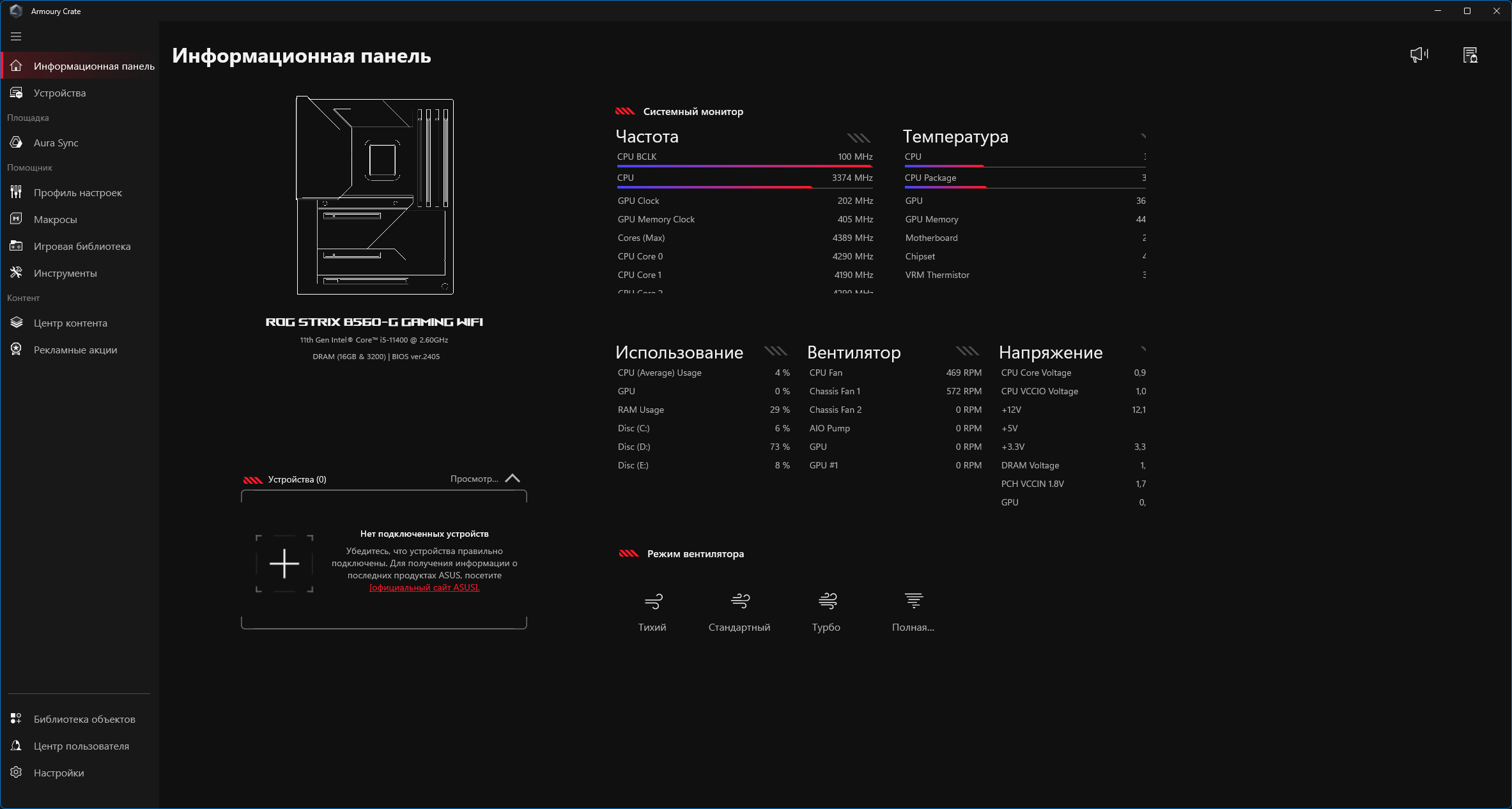Click the Библиотека объектов icon
Image resolution: width=1512 pixels, height=809 pixels.
point(17,719)
